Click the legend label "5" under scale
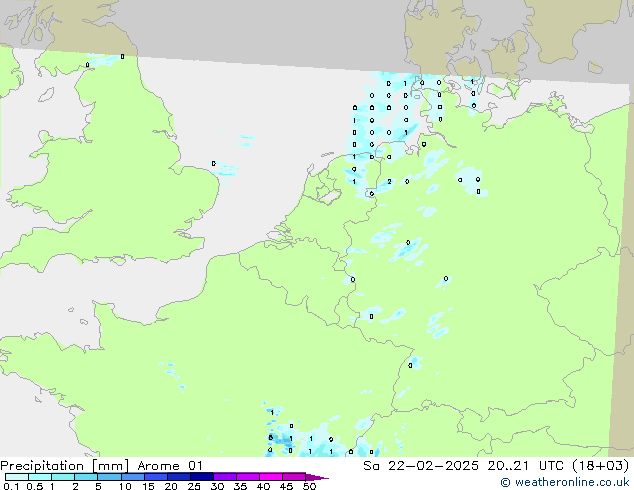The width and height of the screenshot is (634, 490). [98, 486]
